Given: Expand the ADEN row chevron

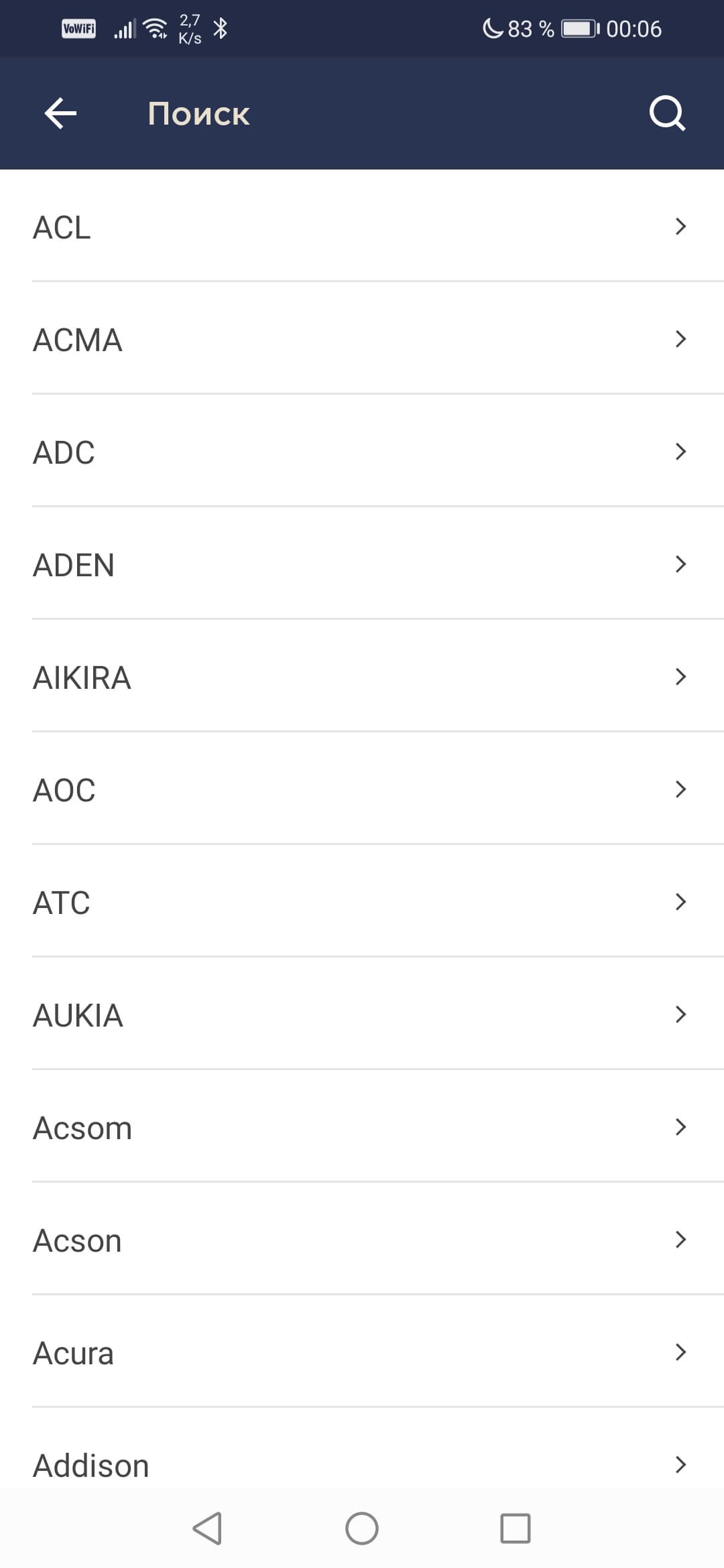Looking at the screenshot, I should pos(680,564).
